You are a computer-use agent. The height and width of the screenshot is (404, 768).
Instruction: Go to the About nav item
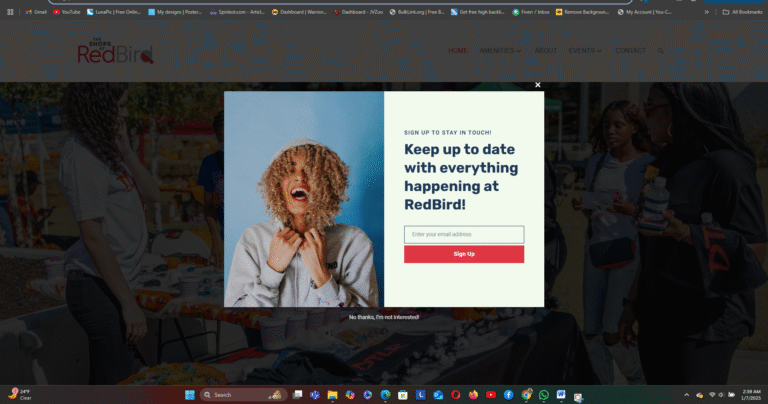click(546, 50)
